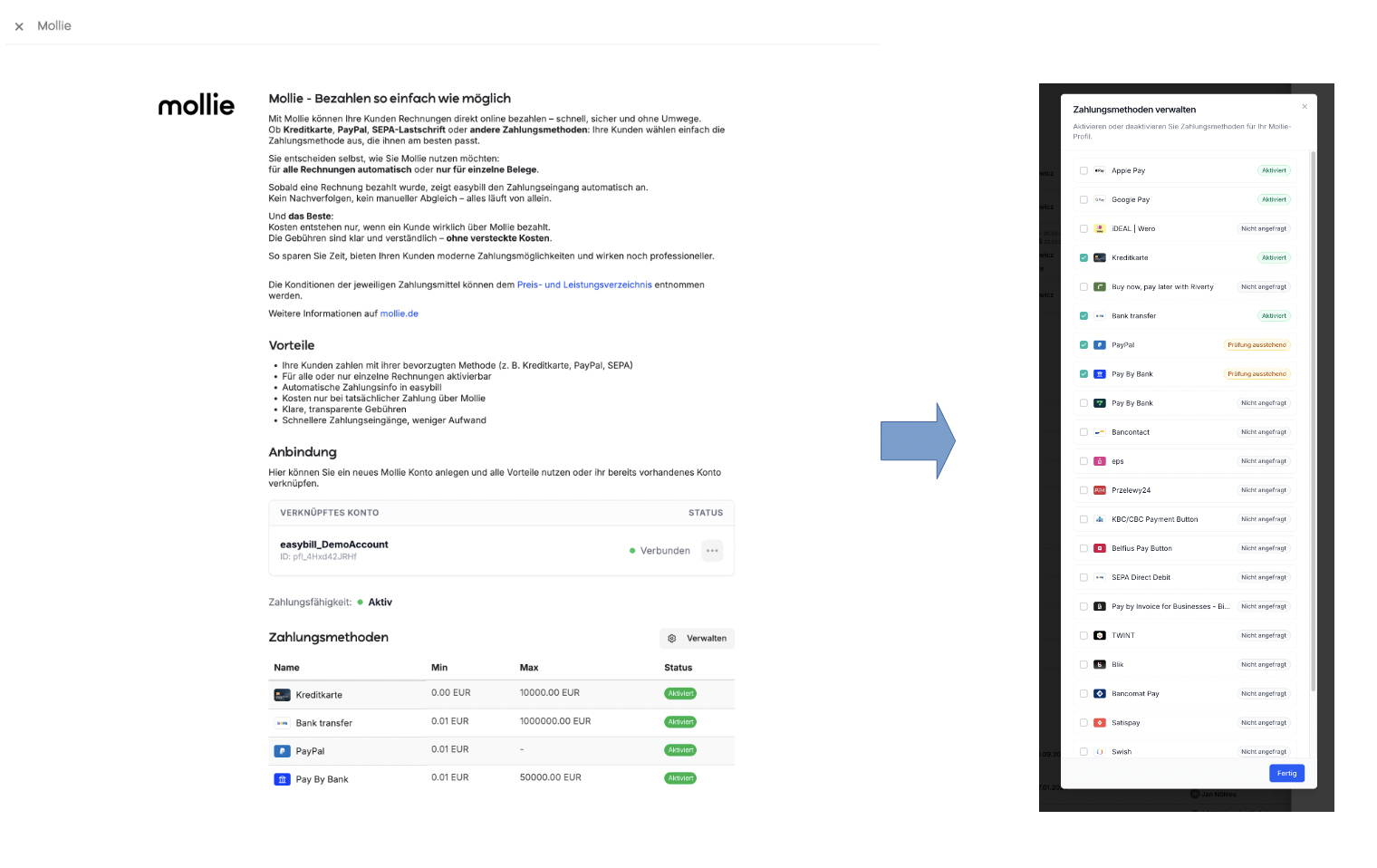Click the 10000.00 EUR max value
This screenshot has width=1377, height=868.
tap(550, 693)
